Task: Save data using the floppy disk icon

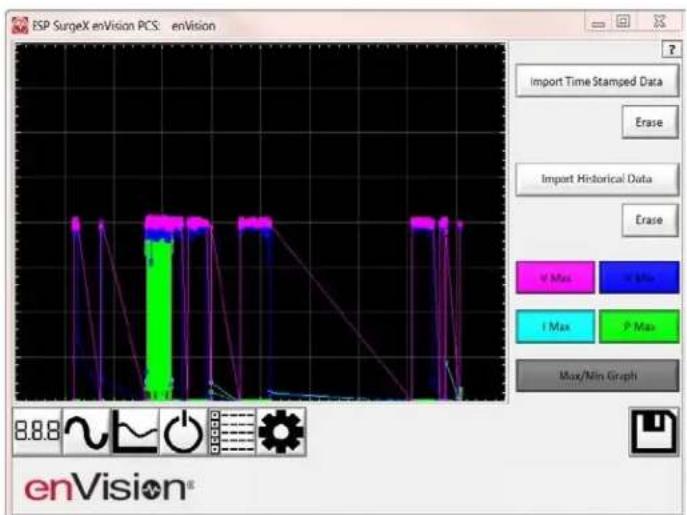Action: [x=654, y=432]
